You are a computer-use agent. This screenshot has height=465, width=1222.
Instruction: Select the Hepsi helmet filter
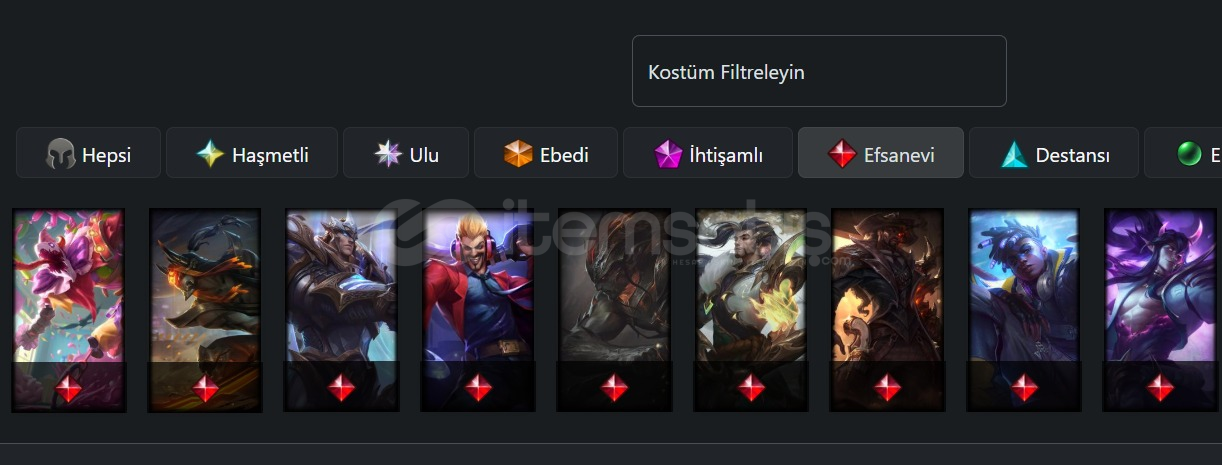point(88,153)
